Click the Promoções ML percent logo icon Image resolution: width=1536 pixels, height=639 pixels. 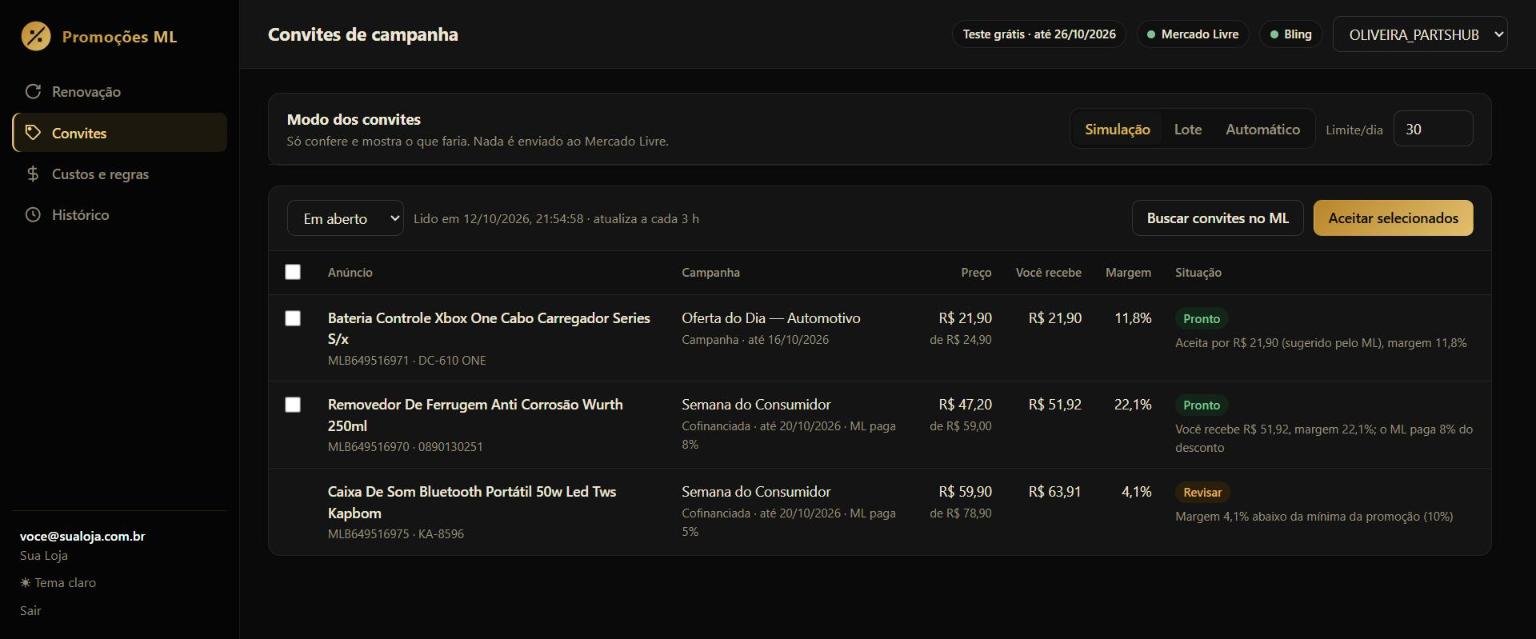36,36
